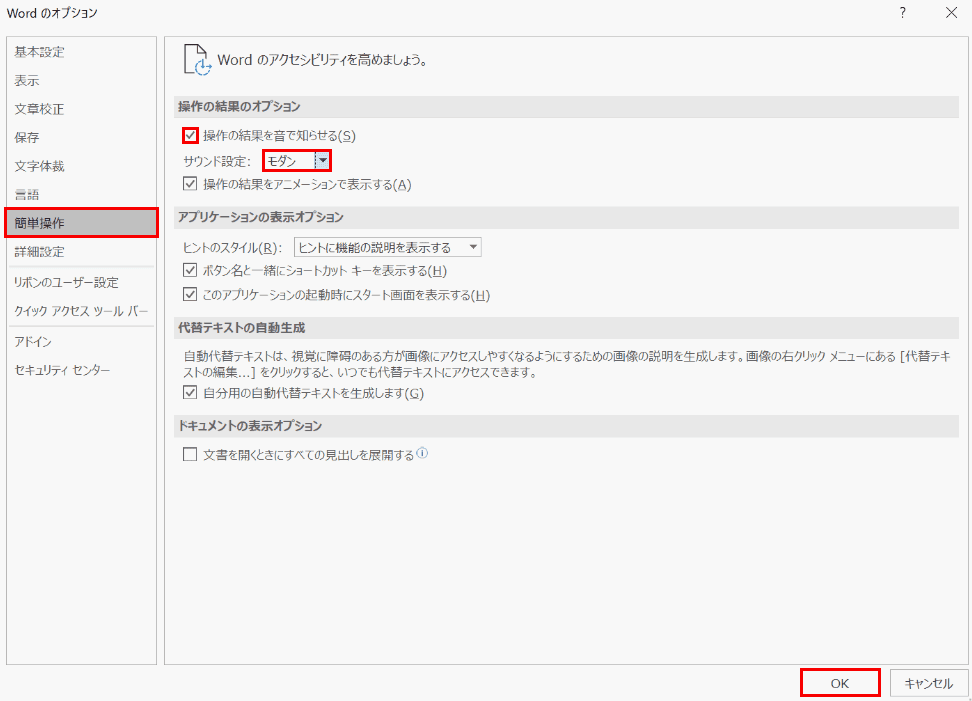Click the help question mark icon

click(x=903, y=13)
